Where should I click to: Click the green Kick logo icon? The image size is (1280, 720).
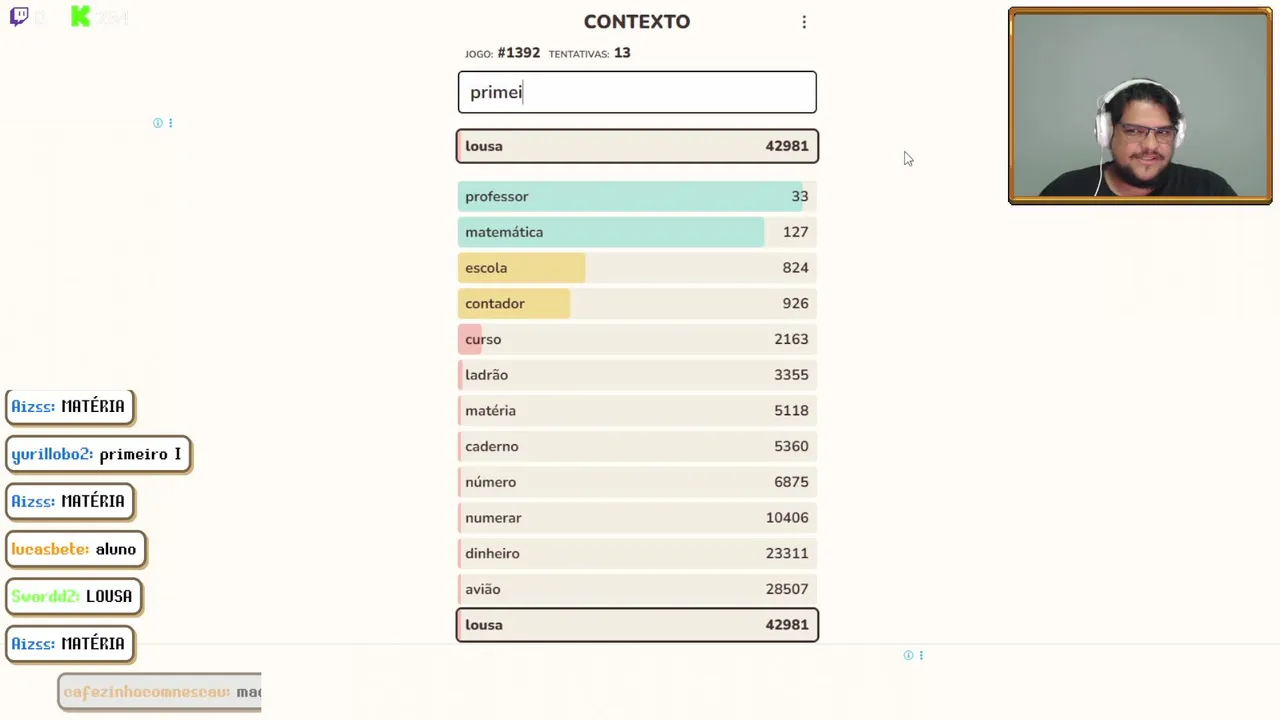81,16
